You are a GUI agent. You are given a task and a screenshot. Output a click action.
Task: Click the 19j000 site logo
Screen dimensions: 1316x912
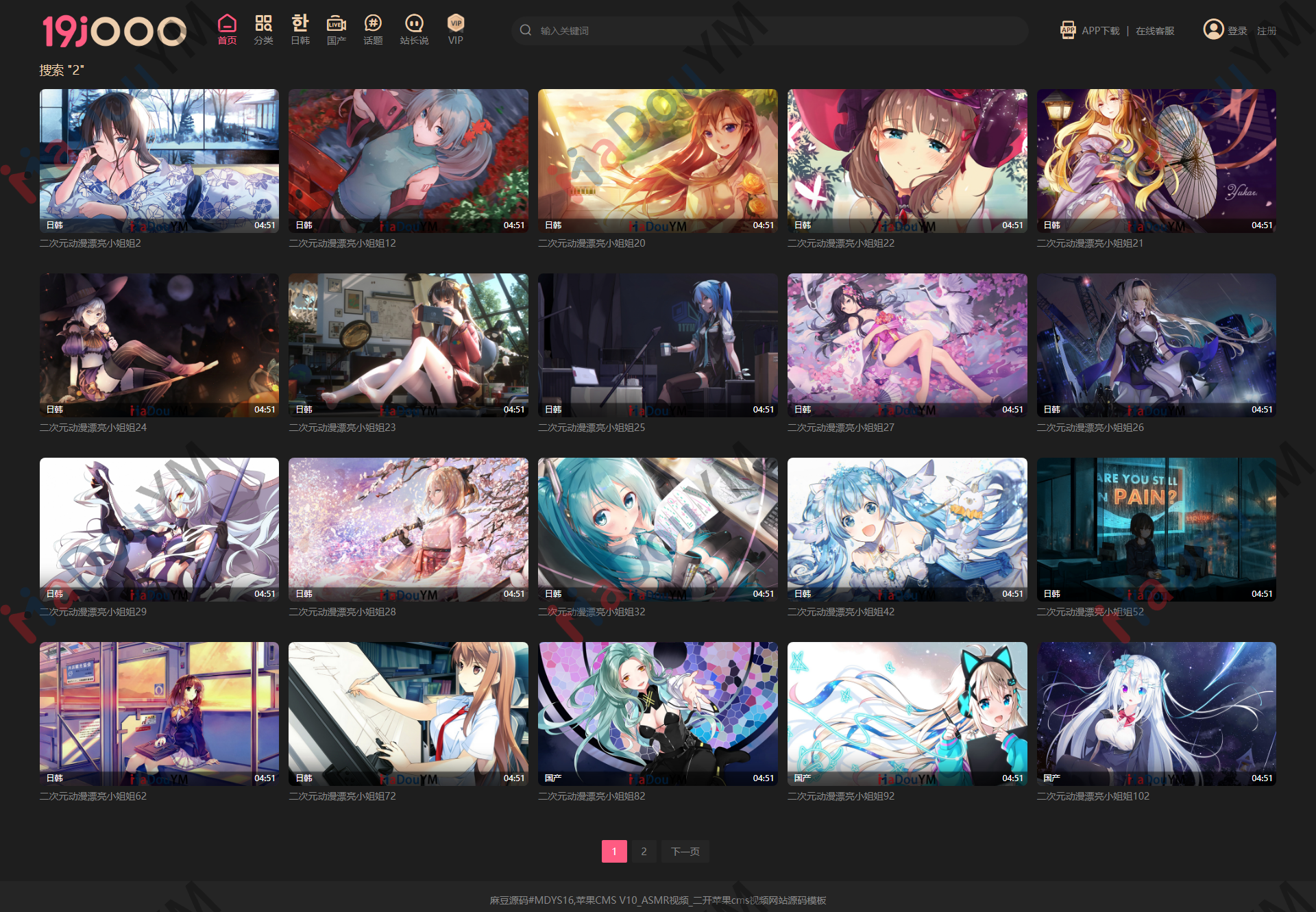(114, 31)
